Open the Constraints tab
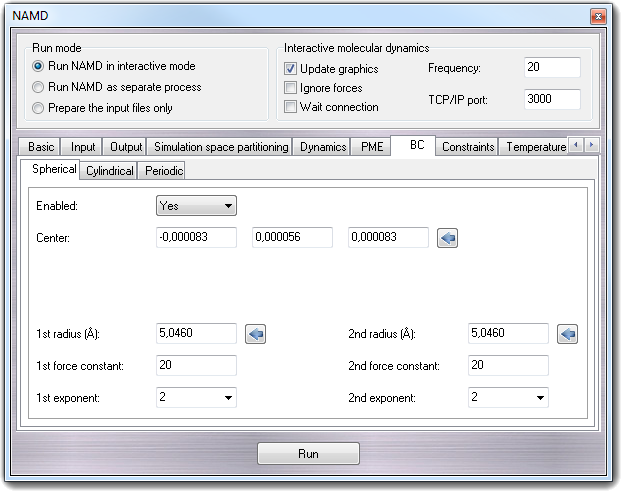621x491 pixels. [x=468, y=147]
